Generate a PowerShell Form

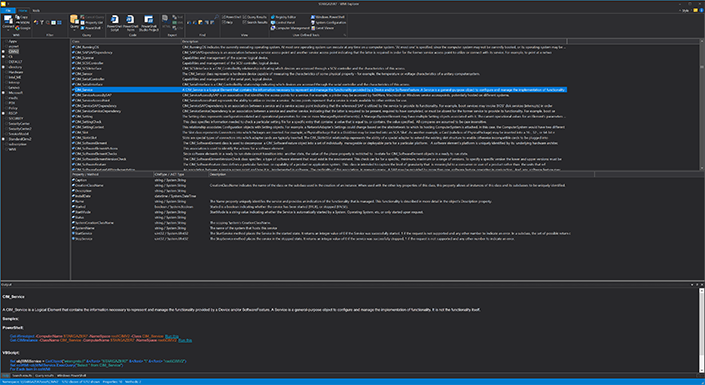pos(130,23)
